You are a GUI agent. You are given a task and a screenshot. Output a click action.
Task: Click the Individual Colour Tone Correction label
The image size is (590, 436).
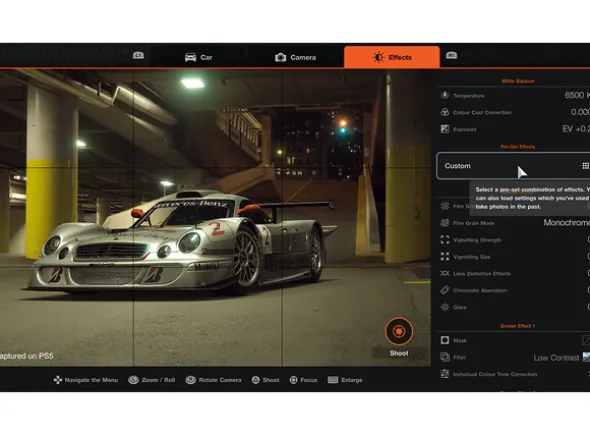click(x=495, y=374)
